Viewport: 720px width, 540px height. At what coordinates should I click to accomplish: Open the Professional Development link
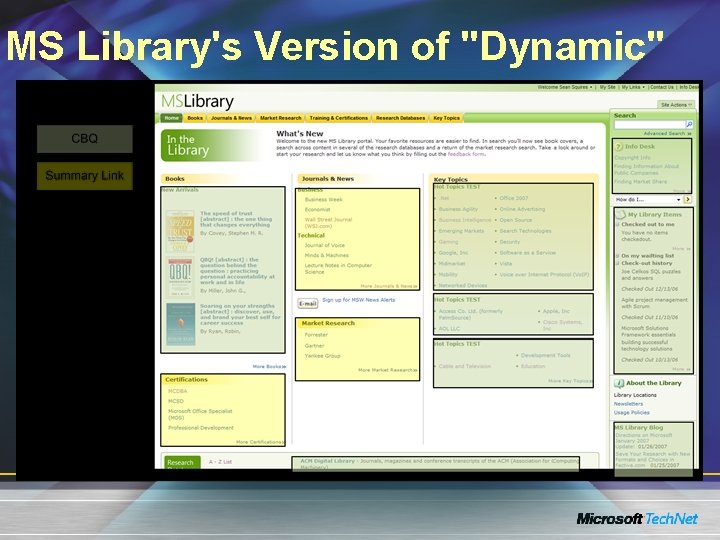coord(201,428)
